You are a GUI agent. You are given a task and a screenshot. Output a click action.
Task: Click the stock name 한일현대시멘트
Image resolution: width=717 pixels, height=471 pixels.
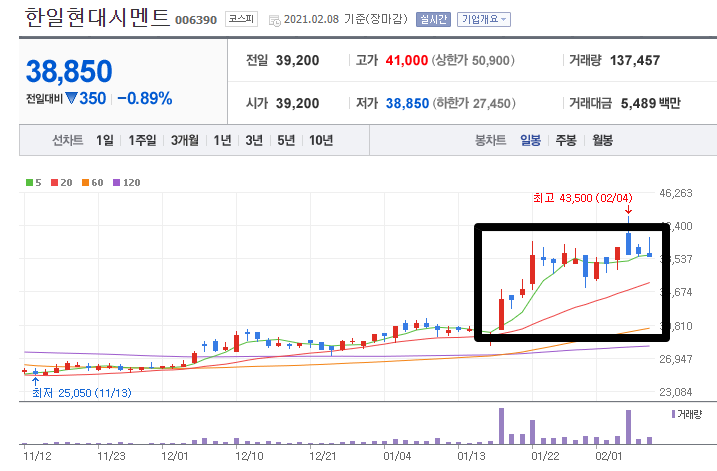(x=97, y=18)
